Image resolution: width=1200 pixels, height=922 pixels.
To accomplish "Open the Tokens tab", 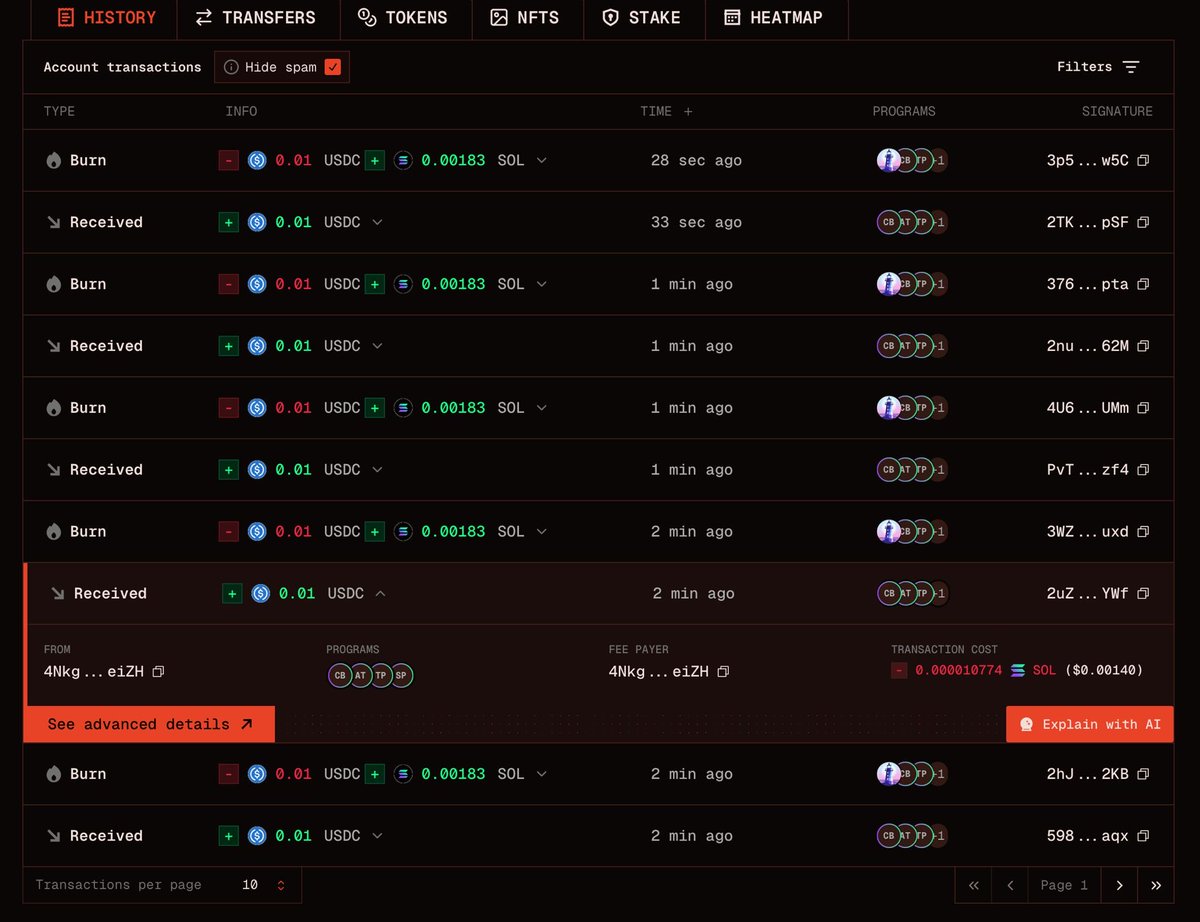I will pyautogui.click(x=405, y=18).
